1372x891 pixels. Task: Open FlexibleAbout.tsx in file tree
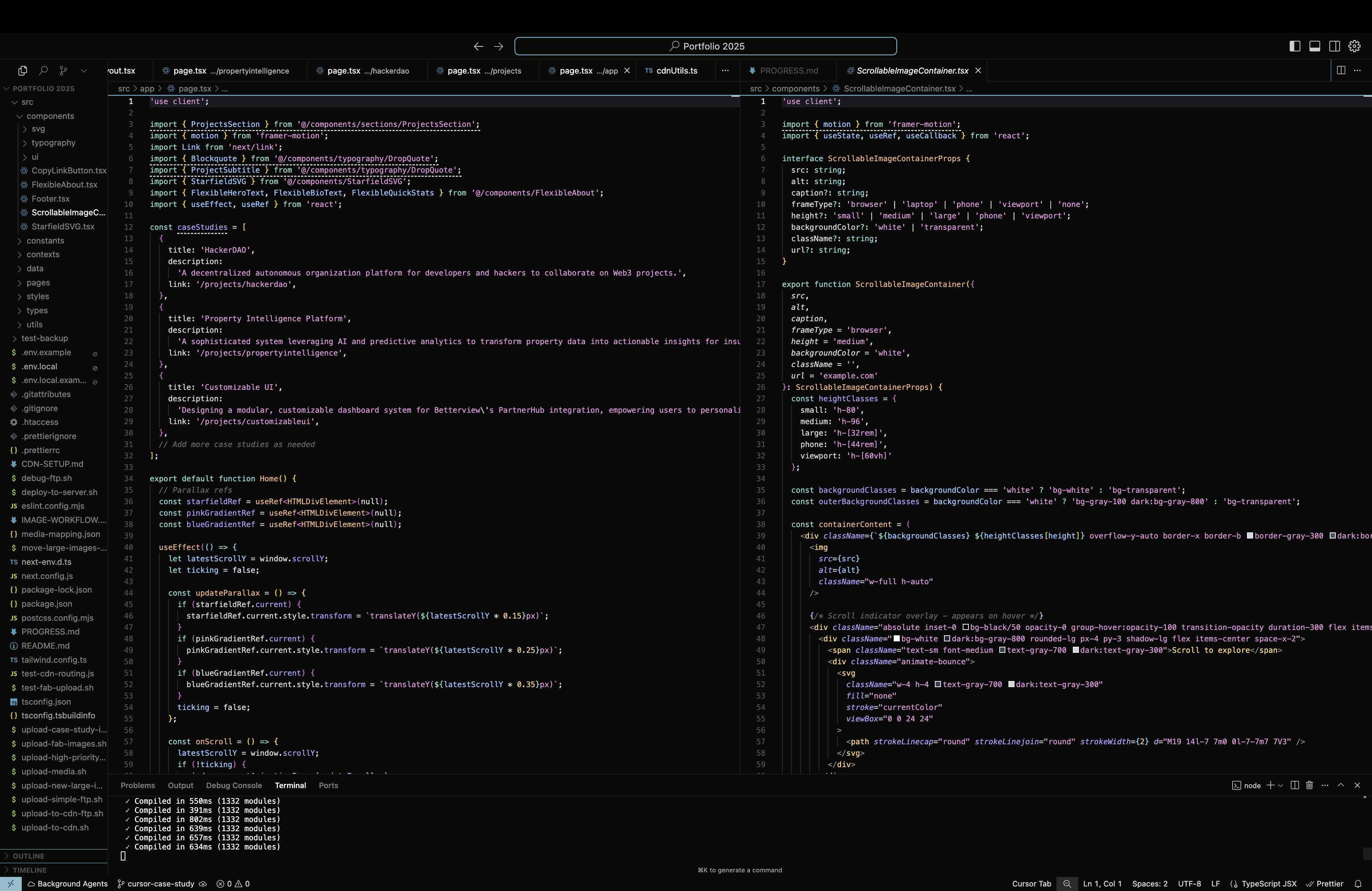tap(64, 184)
